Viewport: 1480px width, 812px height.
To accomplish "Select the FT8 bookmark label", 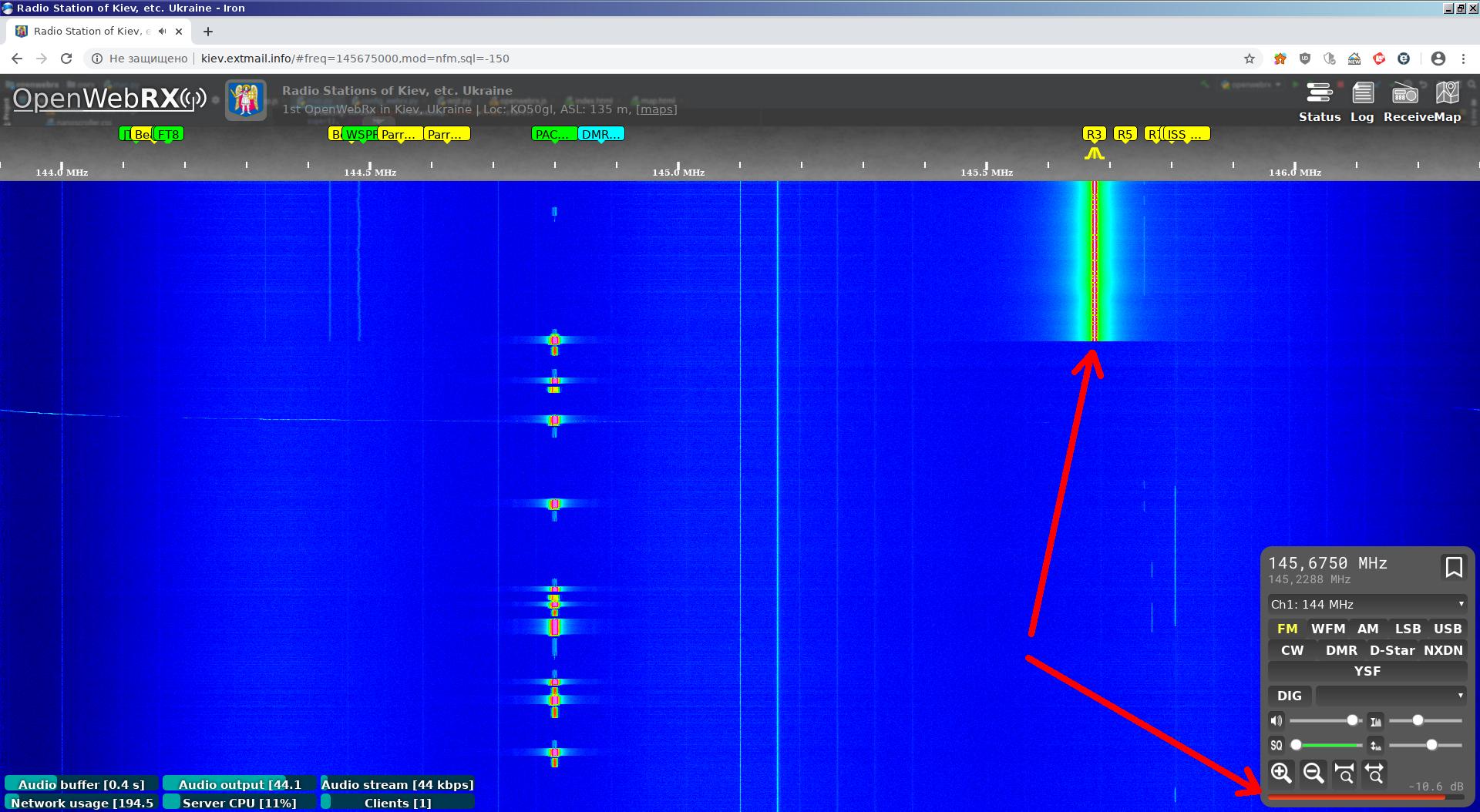I will coord(168,134).
